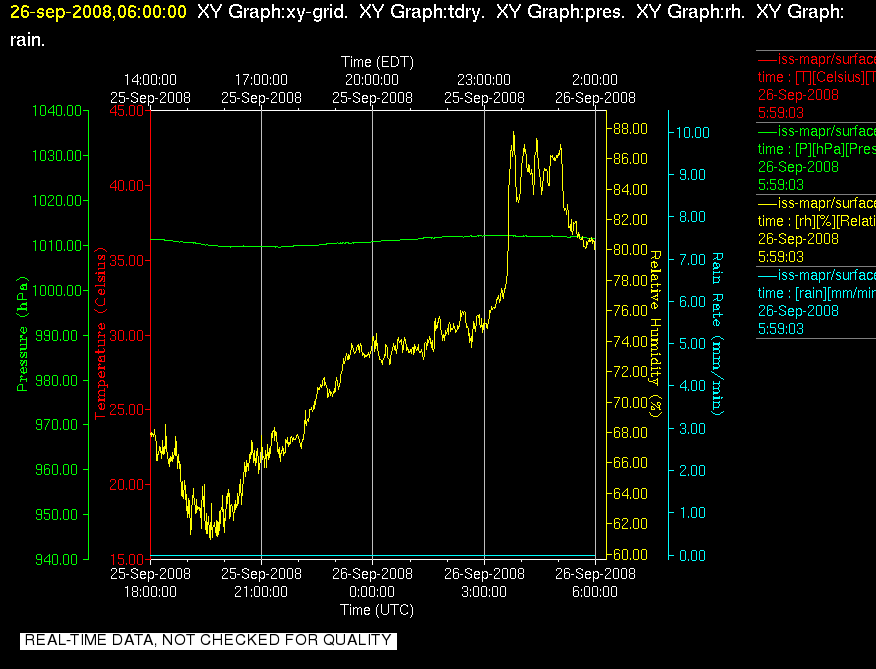This screenshot has height=669, width=876.
Task: Select the green pressure legend entry
Action: (x=816, y=158)
